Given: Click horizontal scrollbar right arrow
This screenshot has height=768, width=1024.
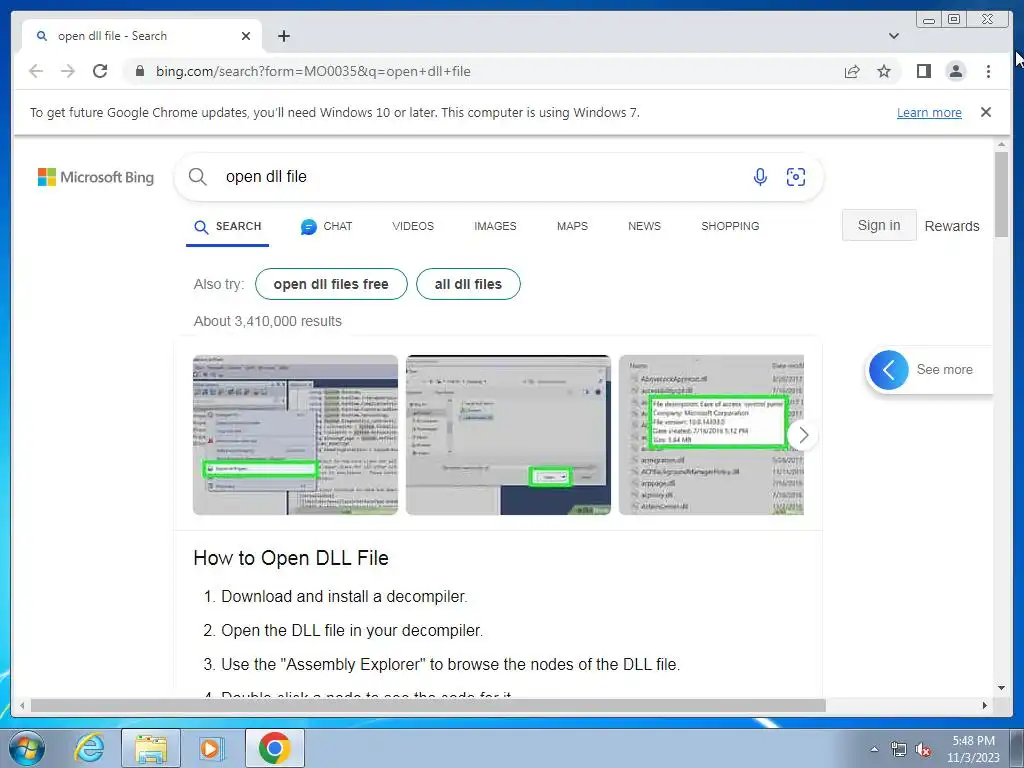Looking at the screenshot, I should [985, 705].
